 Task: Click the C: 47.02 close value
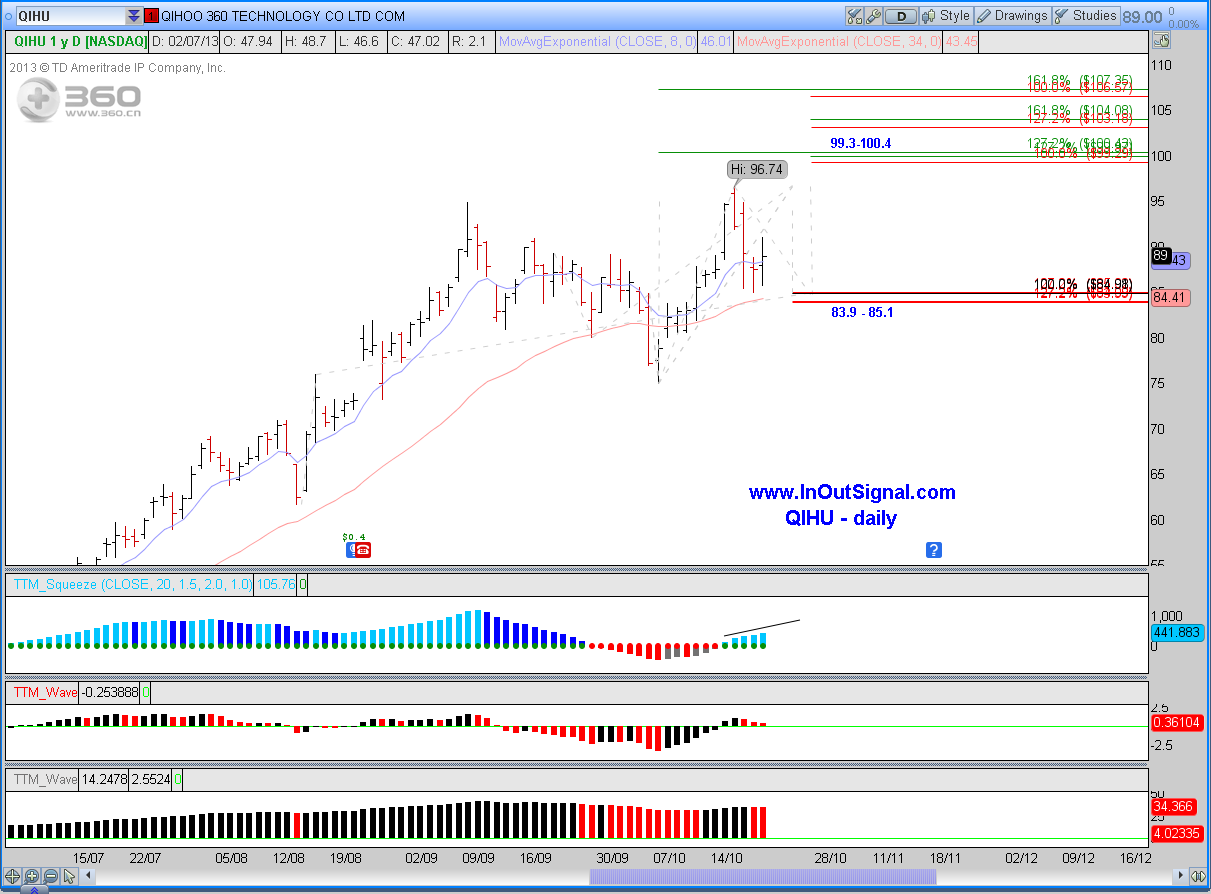point(416,41)
